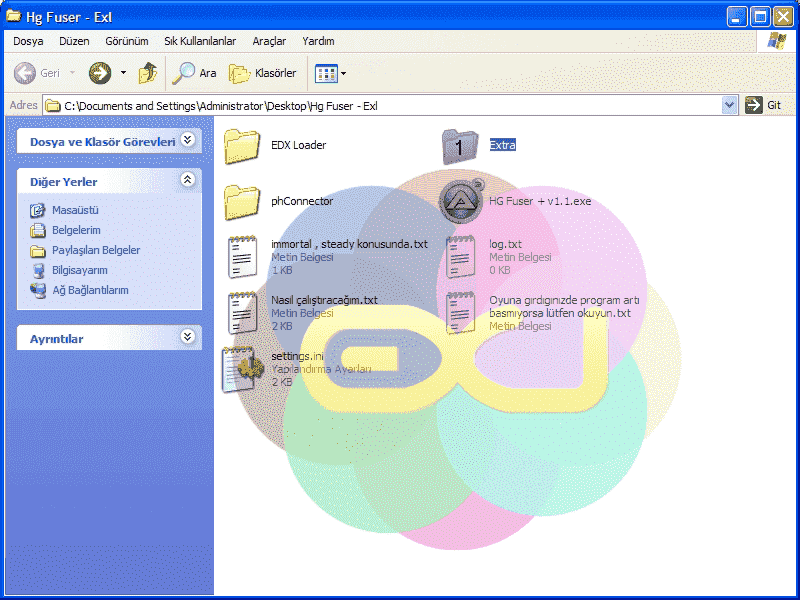
Task: Expand the Ayrıntılar panel
Action: [x=188, y=337]
